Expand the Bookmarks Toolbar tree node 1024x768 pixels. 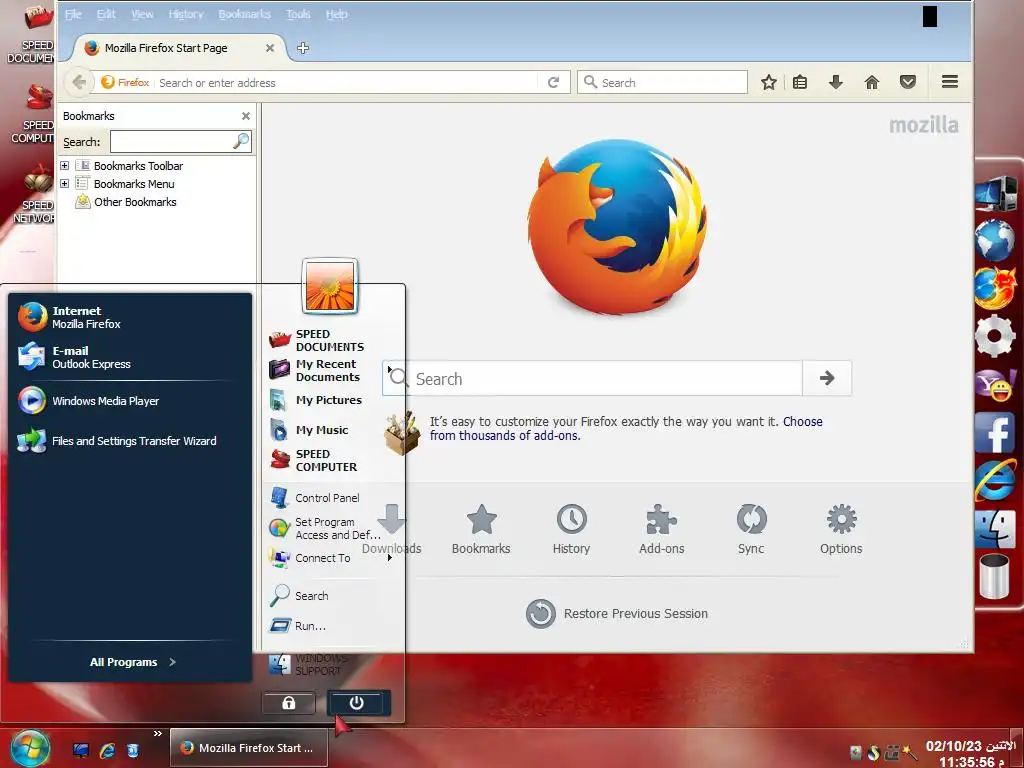point(65,166)
